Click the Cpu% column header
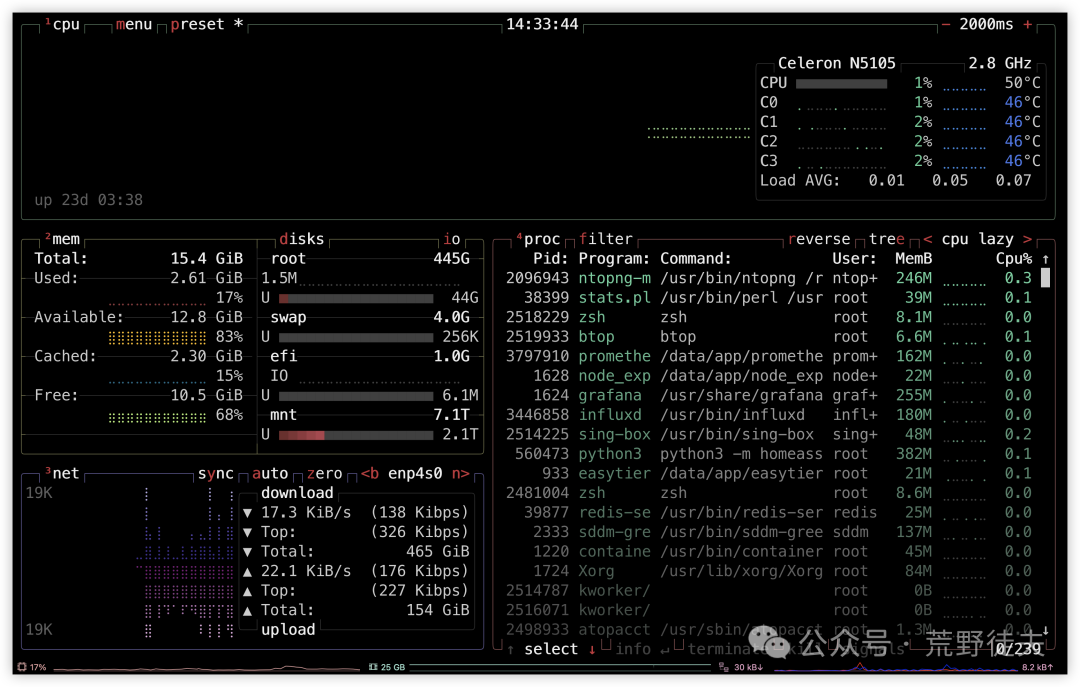 tap(1014, 259)
